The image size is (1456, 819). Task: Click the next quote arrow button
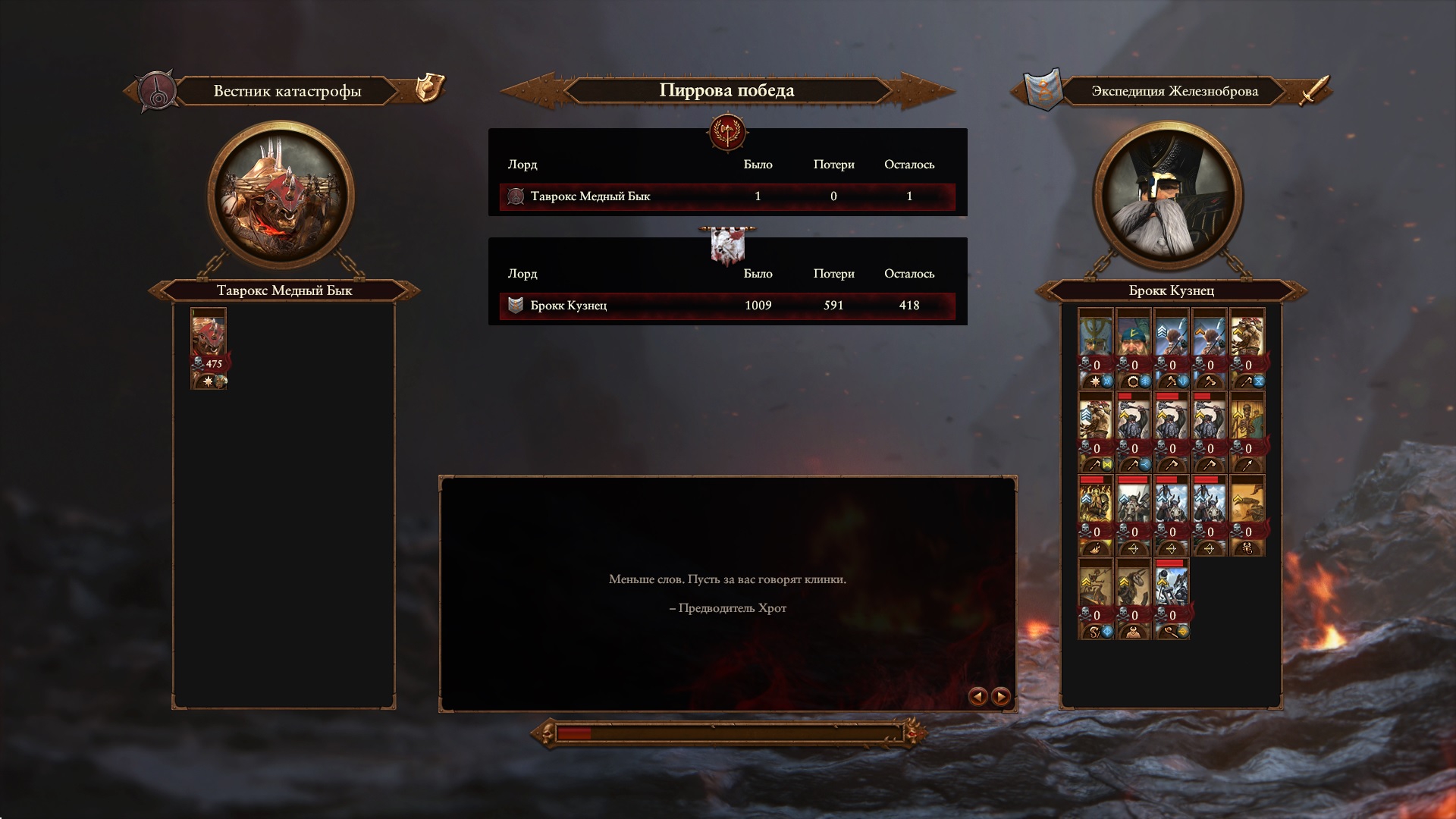coord(1001,696)
